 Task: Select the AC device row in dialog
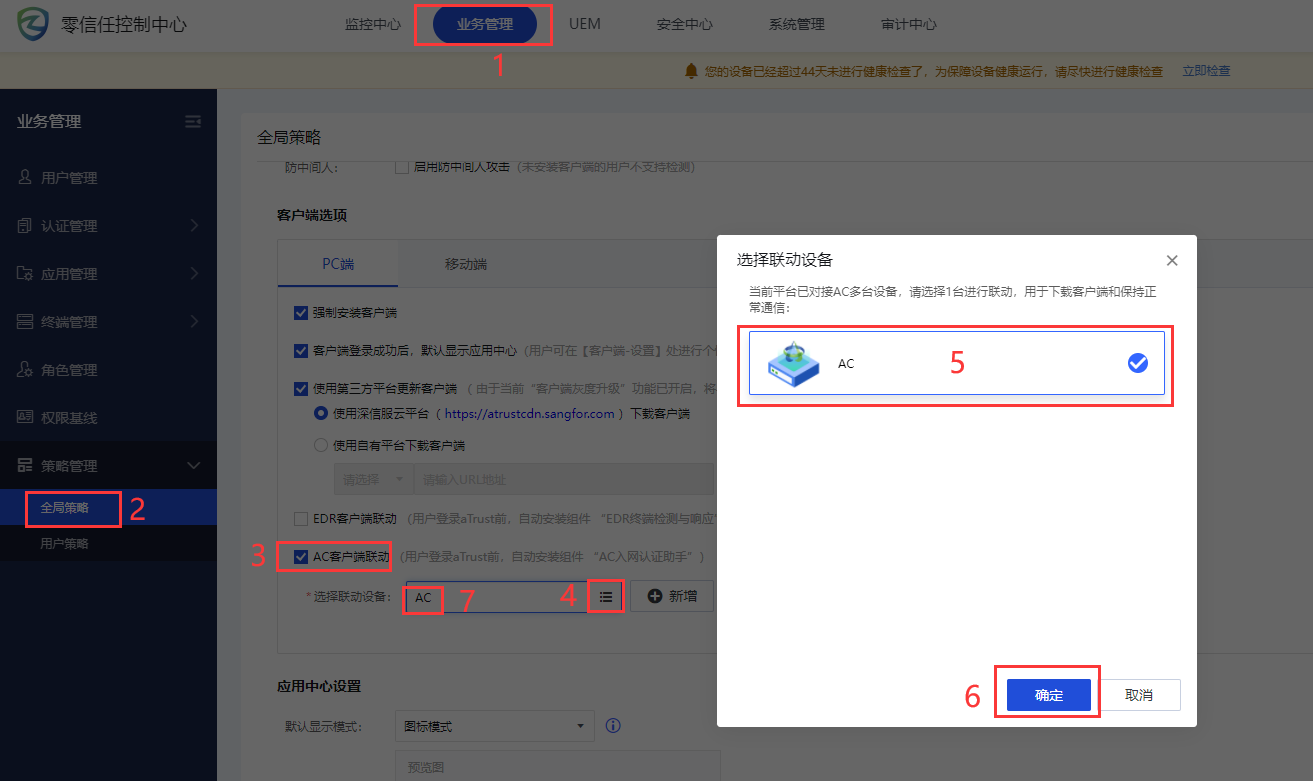957,364
